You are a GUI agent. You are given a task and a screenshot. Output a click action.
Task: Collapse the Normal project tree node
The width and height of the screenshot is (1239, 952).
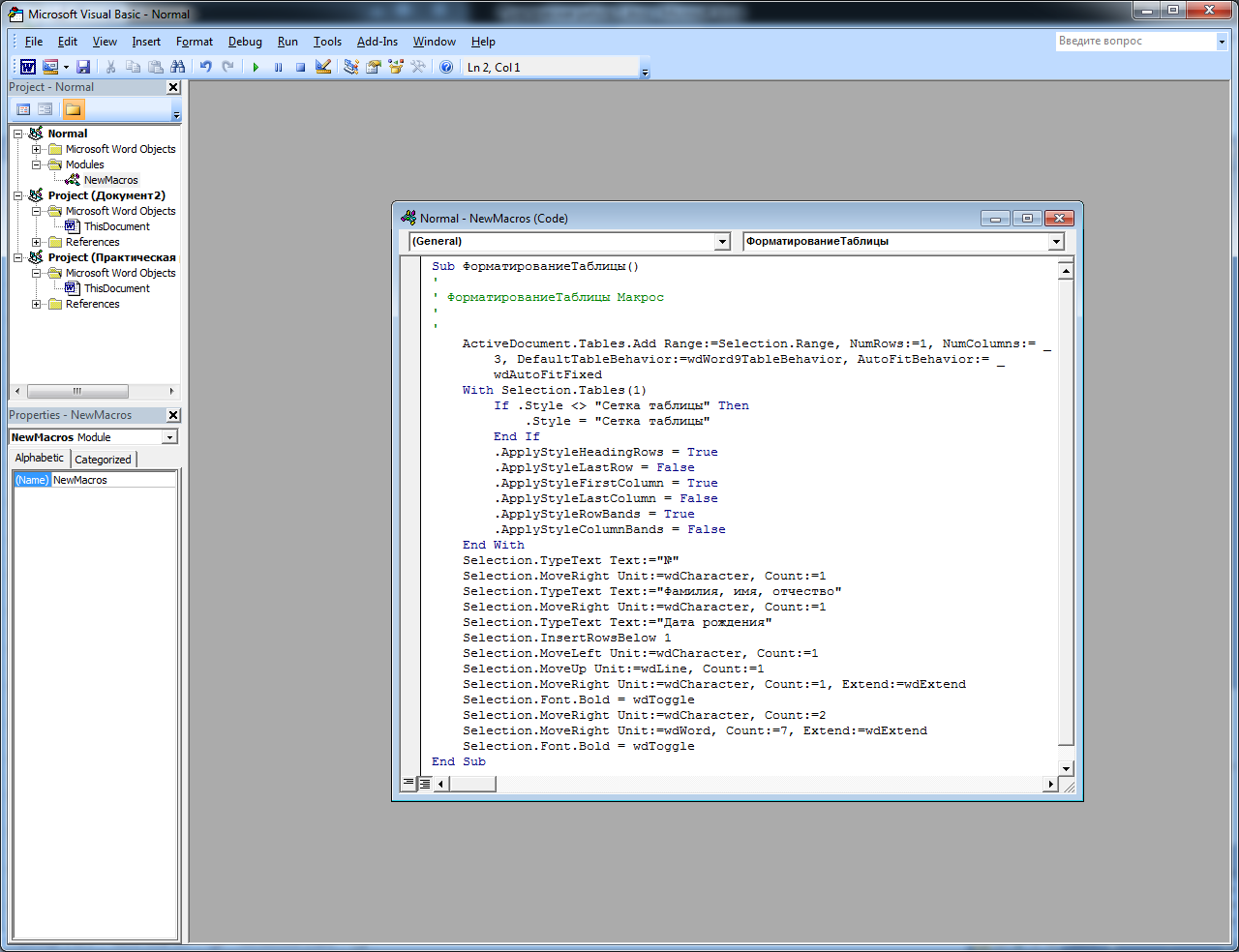[18, 134]
